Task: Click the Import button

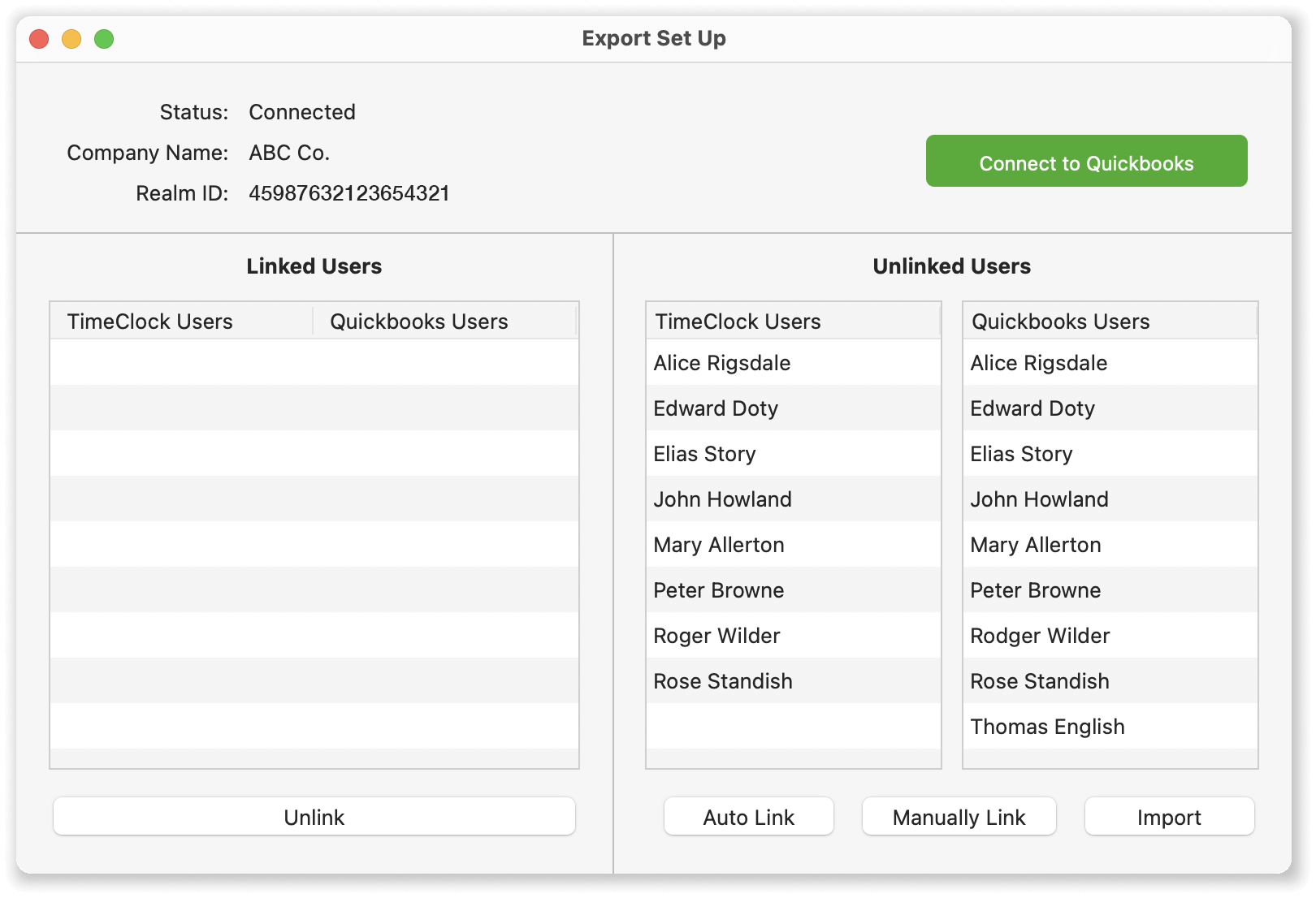Action: click(1169, 817)
